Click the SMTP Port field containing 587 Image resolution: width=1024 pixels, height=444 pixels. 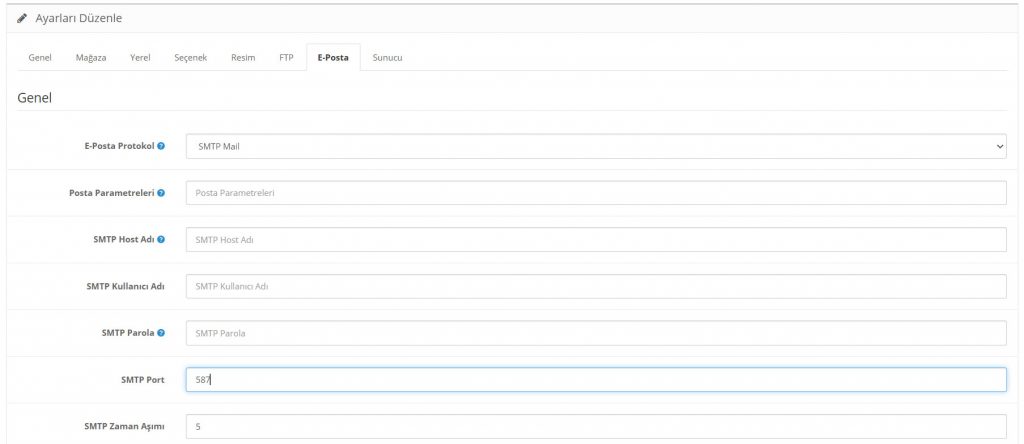(x=596, y=380)
